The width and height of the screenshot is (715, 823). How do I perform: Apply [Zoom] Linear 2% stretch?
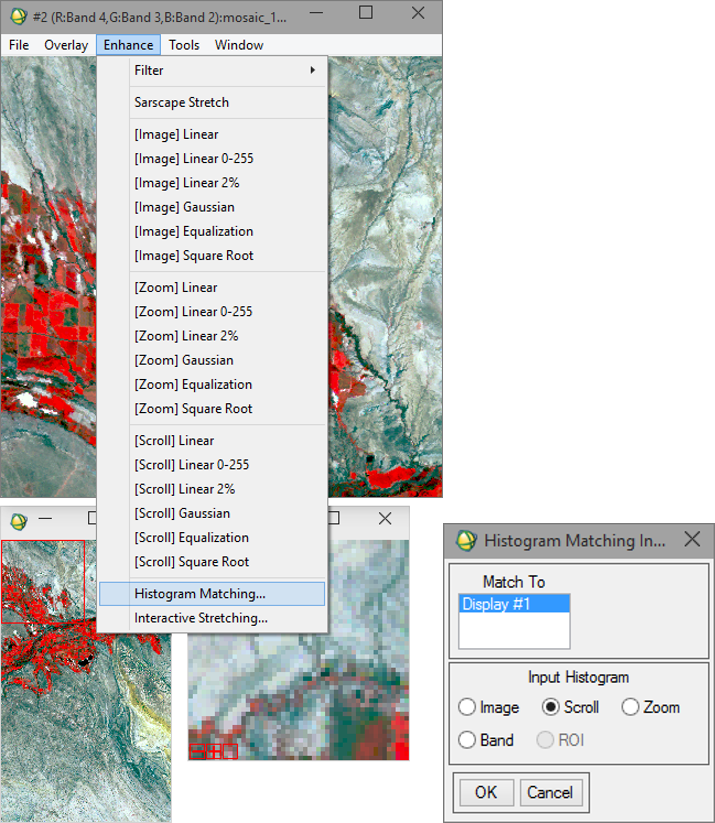(x=212, y=336)
